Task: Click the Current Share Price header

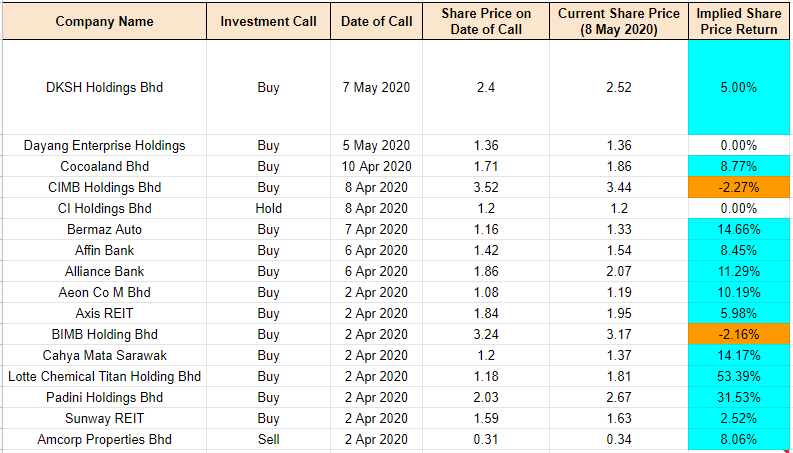Action: pos(619,21)
